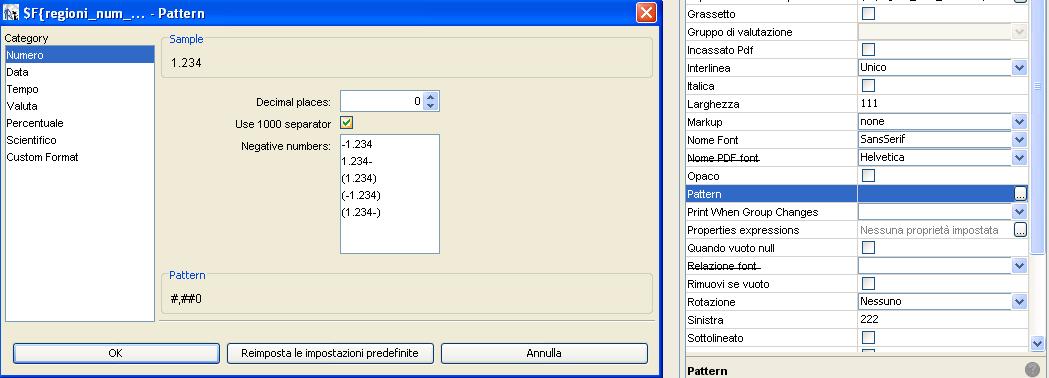This screenshot has height=378, width=1049.
Task: Increase Decimal places with the up arrow
Action: [x=431, y=96]
